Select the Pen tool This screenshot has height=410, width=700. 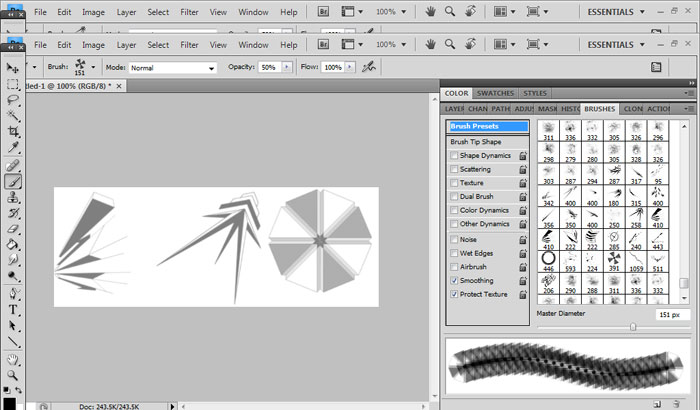[x=13, y=294]
